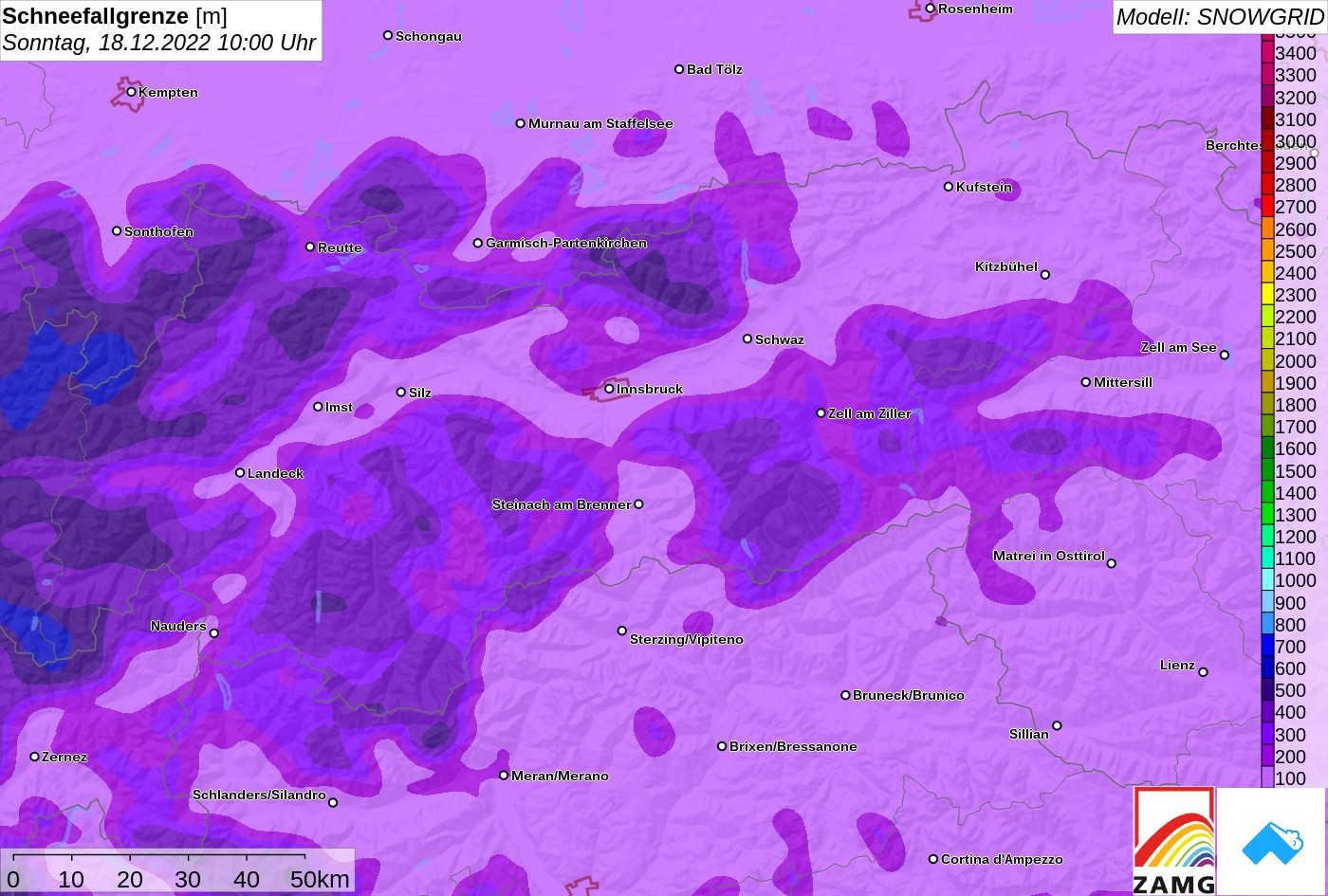Click the Schongau marker dot
The width and height of the screenshot is (1328, 896).
click(388, 35)
